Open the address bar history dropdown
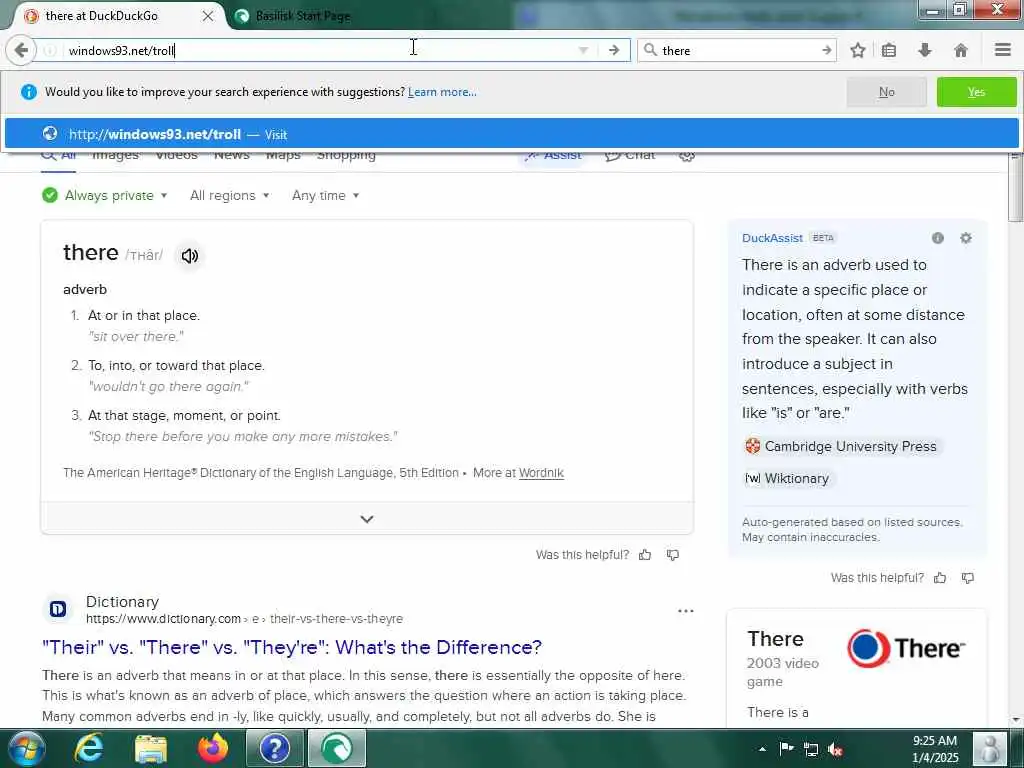Image resolution: width=1024 pixels, height=768 pixels. (583, 50)
